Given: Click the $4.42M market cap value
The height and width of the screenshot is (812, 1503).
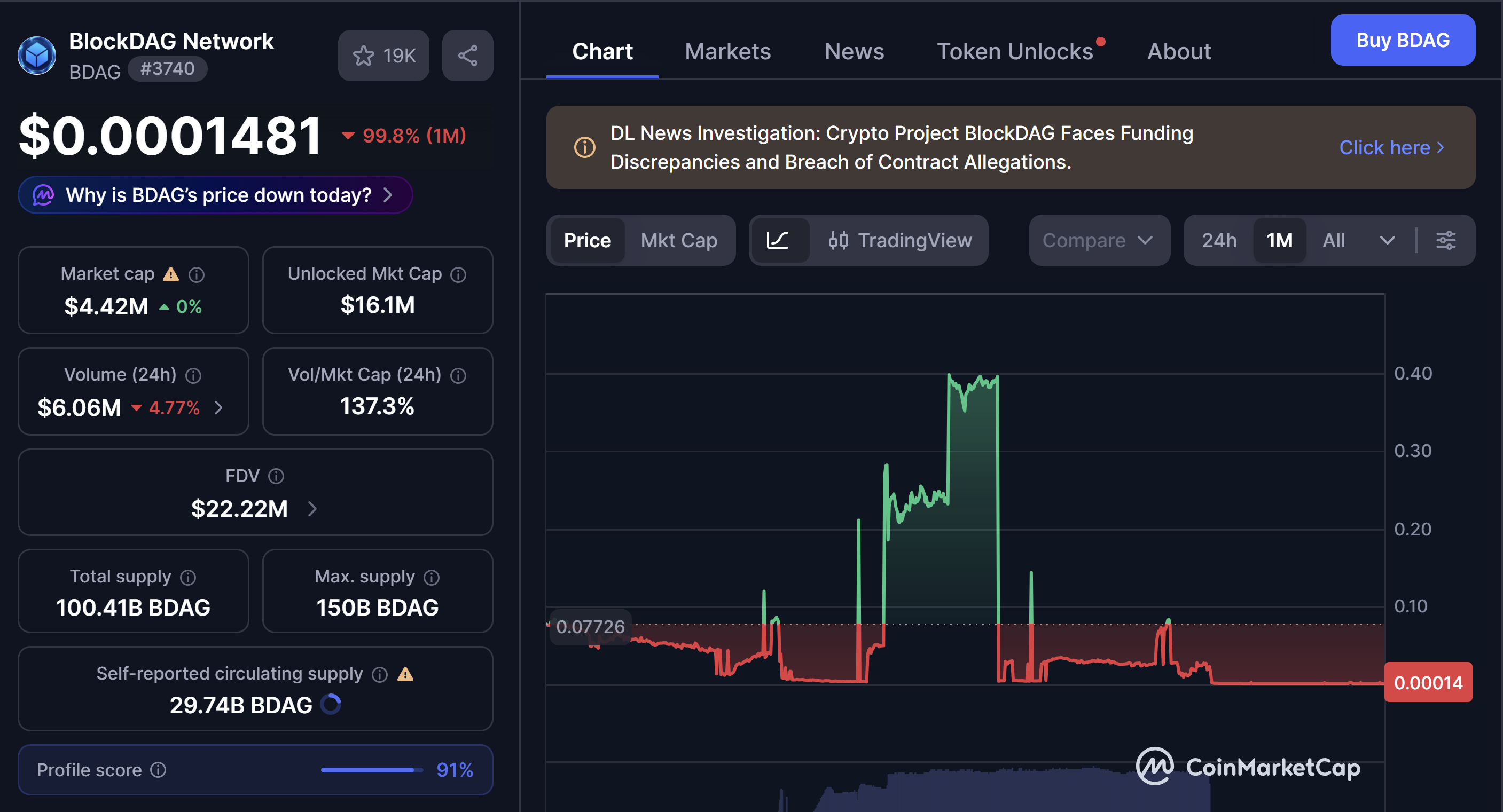Looking at the screenshot, I should pyautogui.click(x=106, y=306).
